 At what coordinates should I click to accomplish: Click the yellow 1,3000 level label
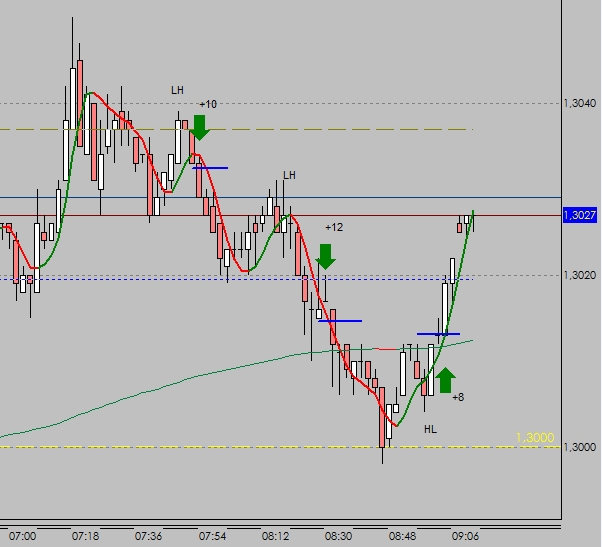tap(535, 437)
